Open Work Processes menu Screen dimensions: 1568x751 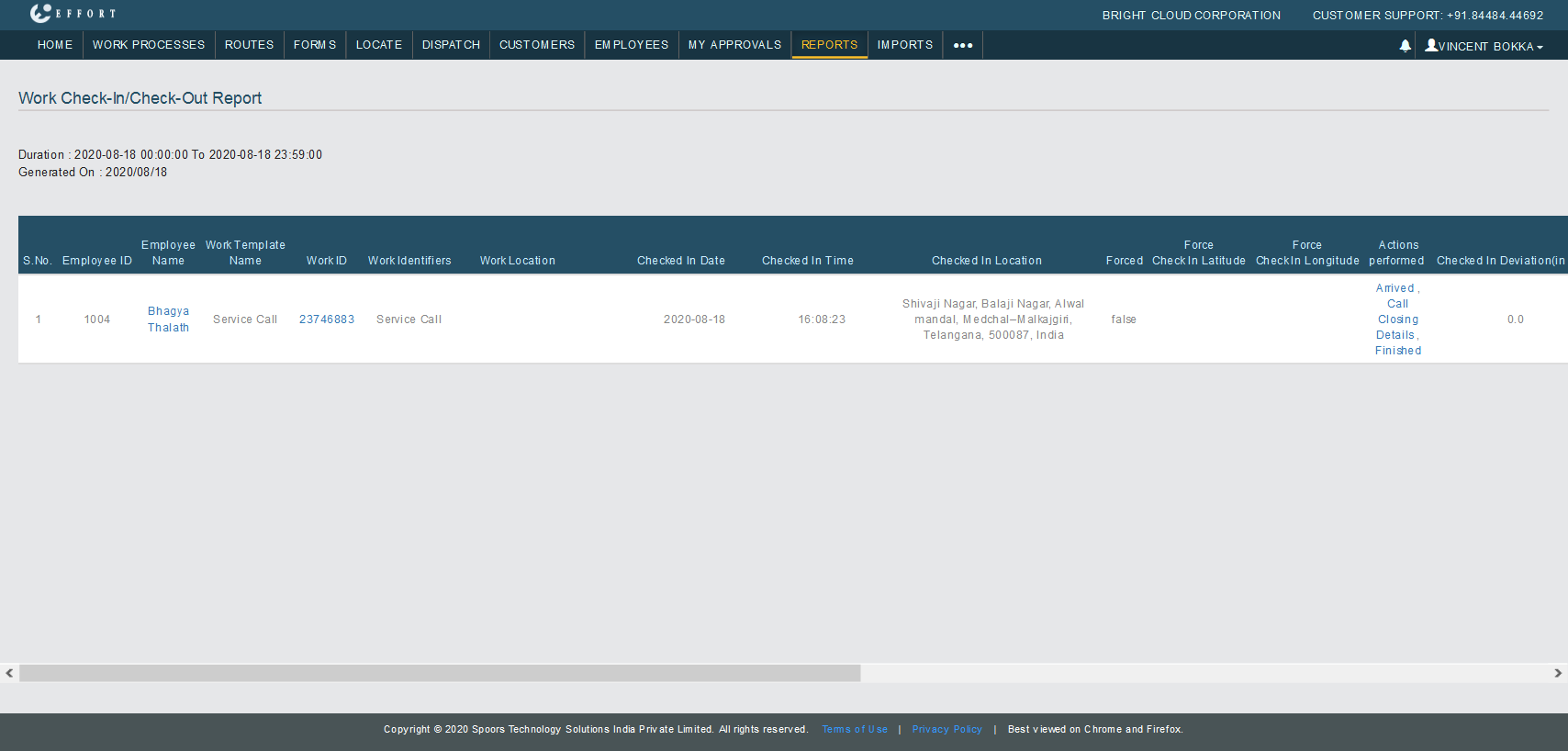click(x=149, y=45)
